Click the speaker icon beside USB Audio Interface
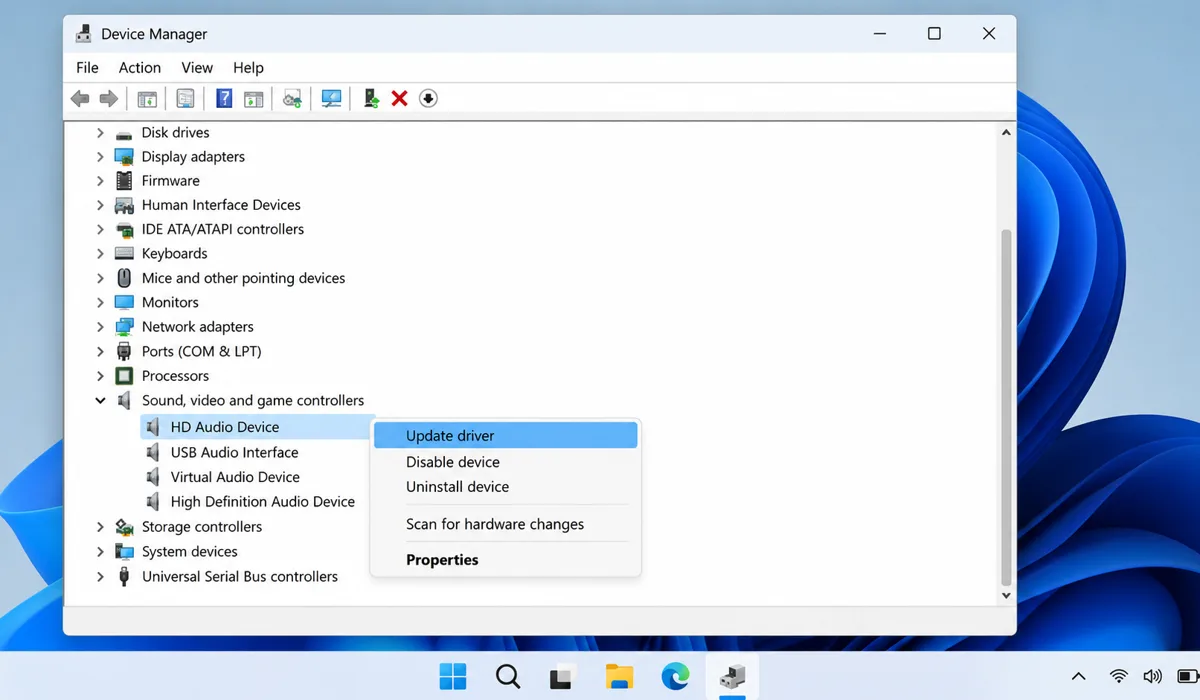 pyautogui.click(x=153, y=452)
